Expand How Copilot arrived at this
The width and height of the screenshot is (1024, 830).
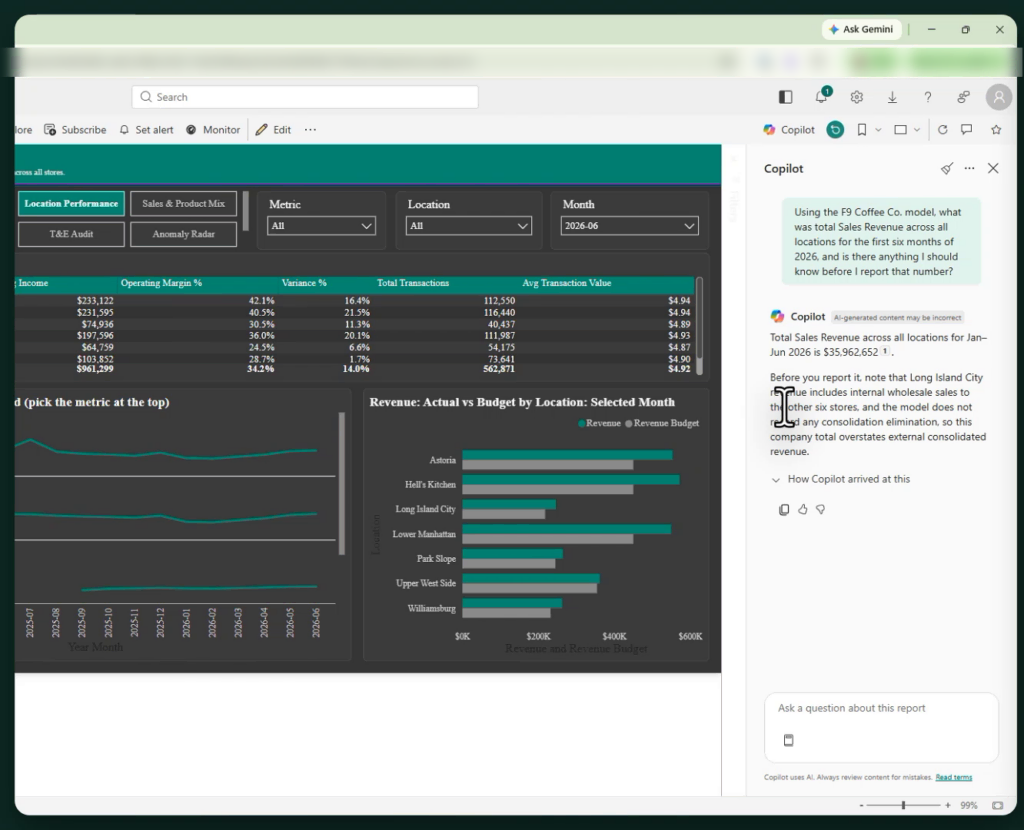(840, 479)
